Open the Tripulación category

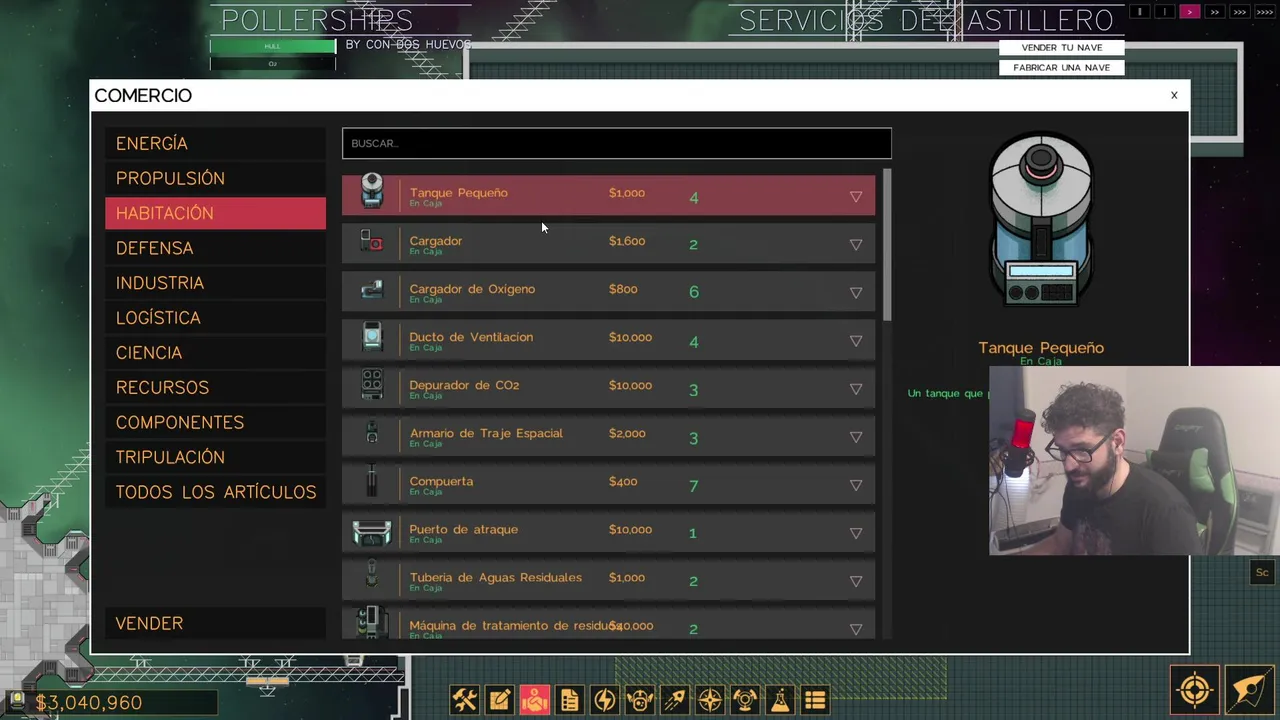tap(215, 457)
